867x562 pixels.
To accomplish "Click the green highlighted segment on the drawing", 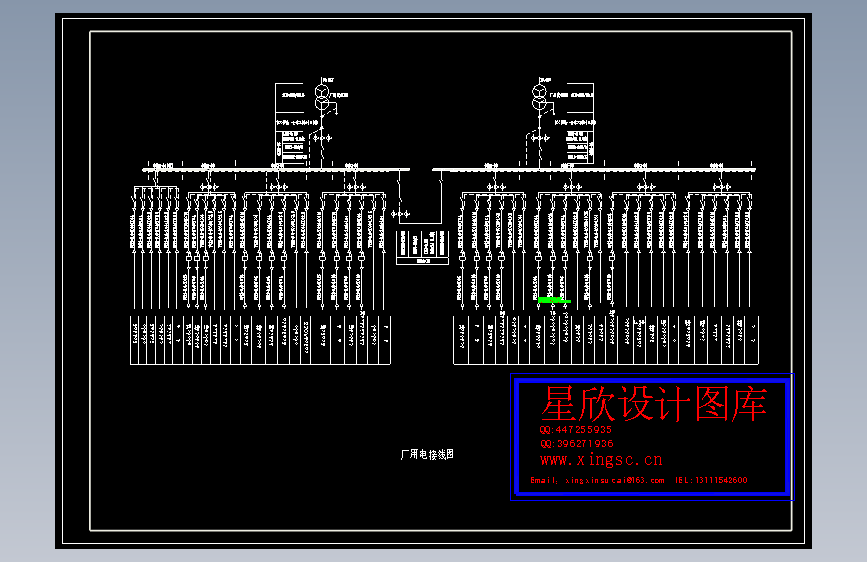I will (x=554, y=300).
